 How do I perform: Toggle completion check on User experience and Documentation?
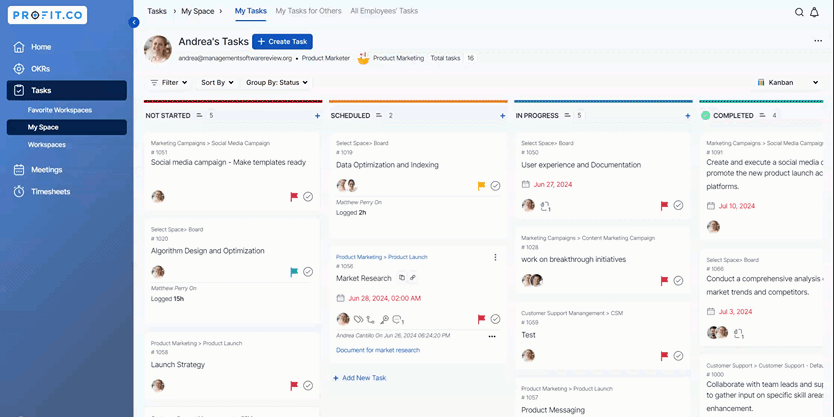678,206
